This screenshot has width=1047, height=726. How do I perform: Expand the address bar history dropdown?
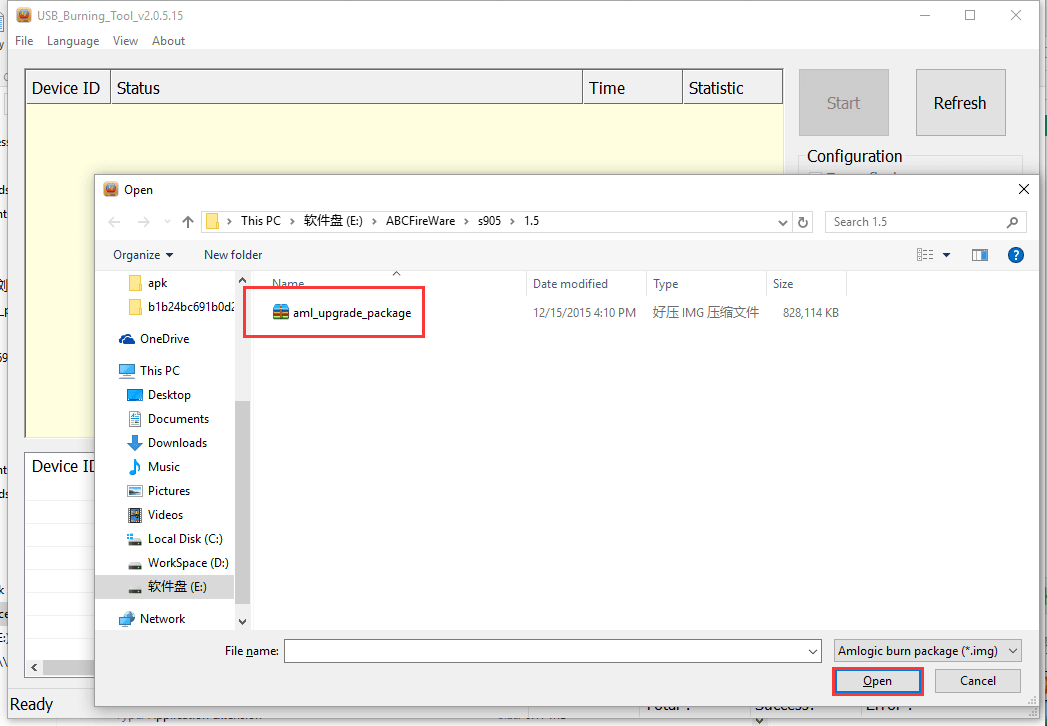tap(783, 222)
